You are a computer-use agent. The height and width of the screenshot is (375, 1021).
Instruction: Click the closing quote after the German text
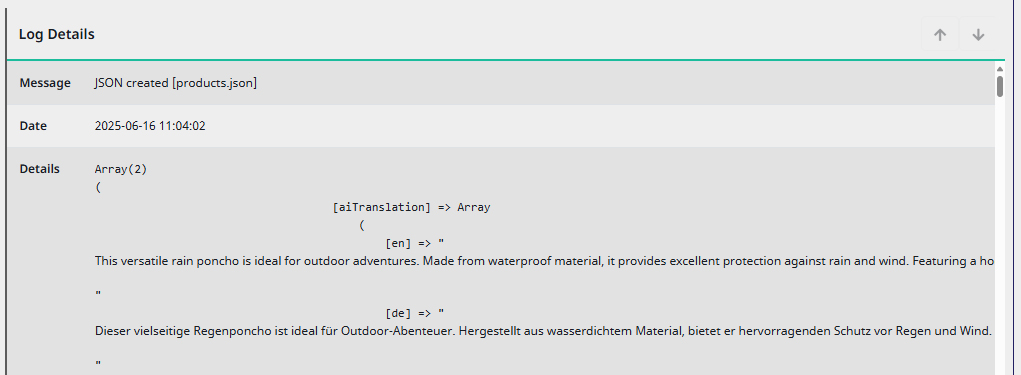pyautogui.click(x=98, y=363)
